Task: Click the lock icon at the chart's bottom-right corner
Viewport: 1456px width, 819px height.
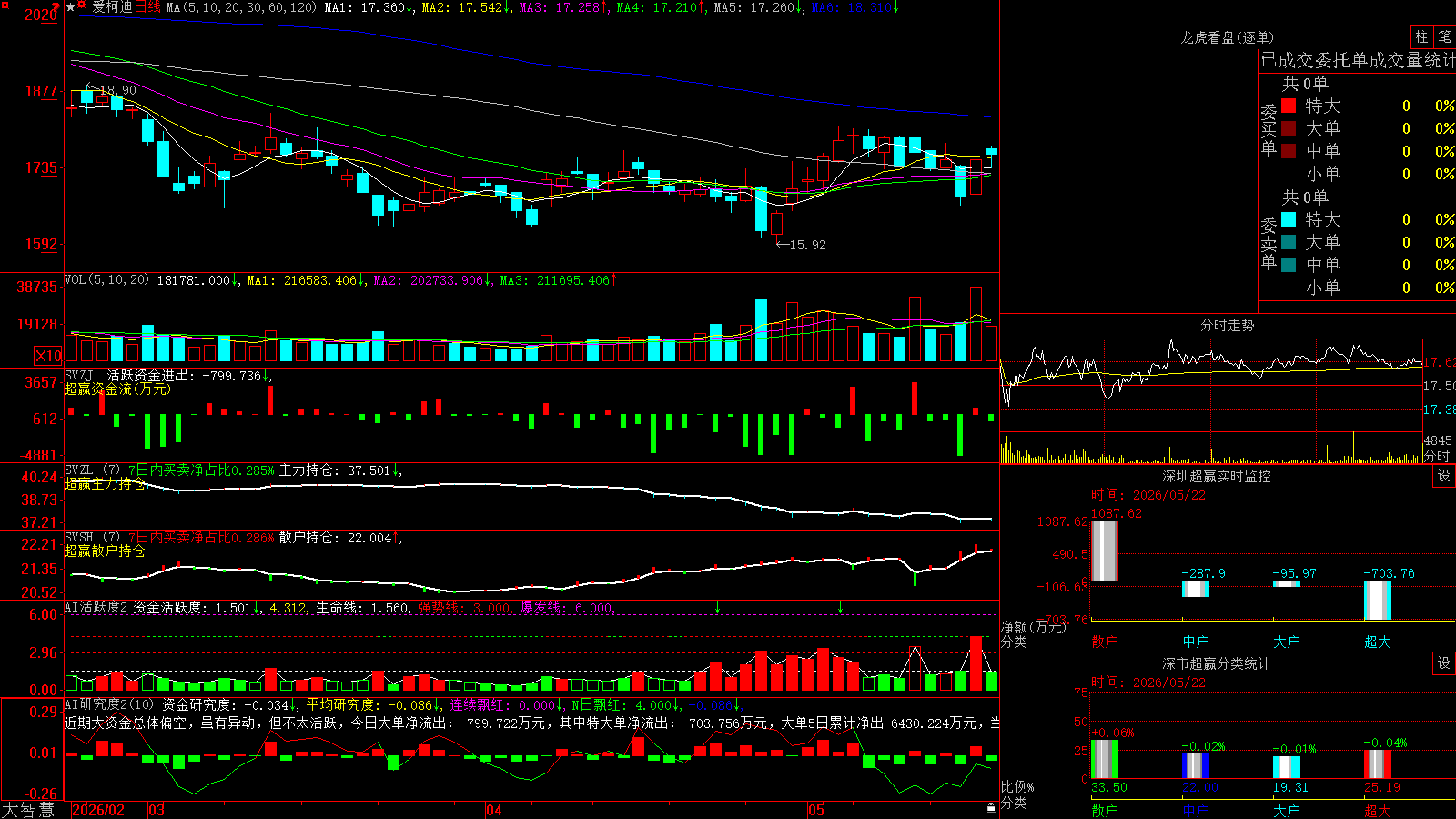Action: coord(991,807)
